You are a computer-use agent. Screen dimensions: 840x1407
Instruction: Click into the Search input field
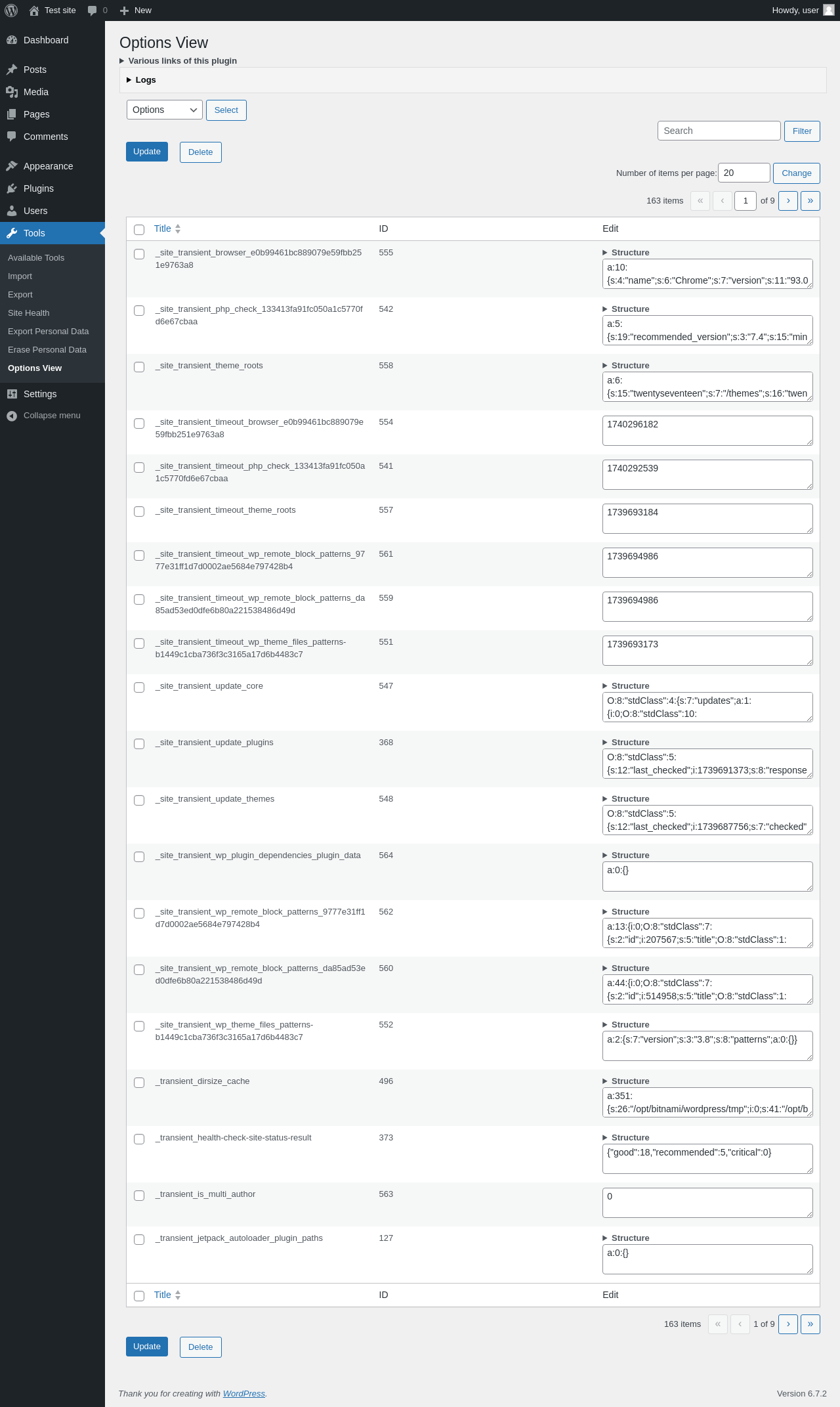point(719,131)
